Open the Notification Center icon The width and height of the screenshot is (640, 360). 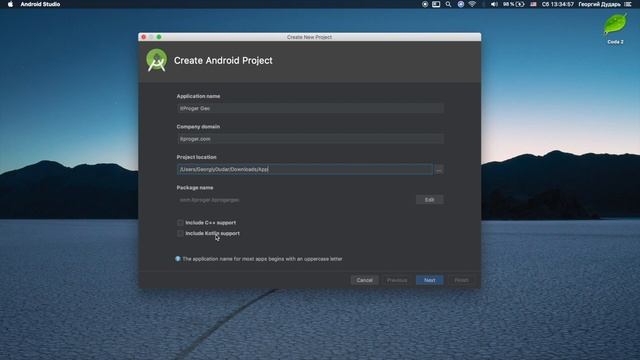coord(628,4)
